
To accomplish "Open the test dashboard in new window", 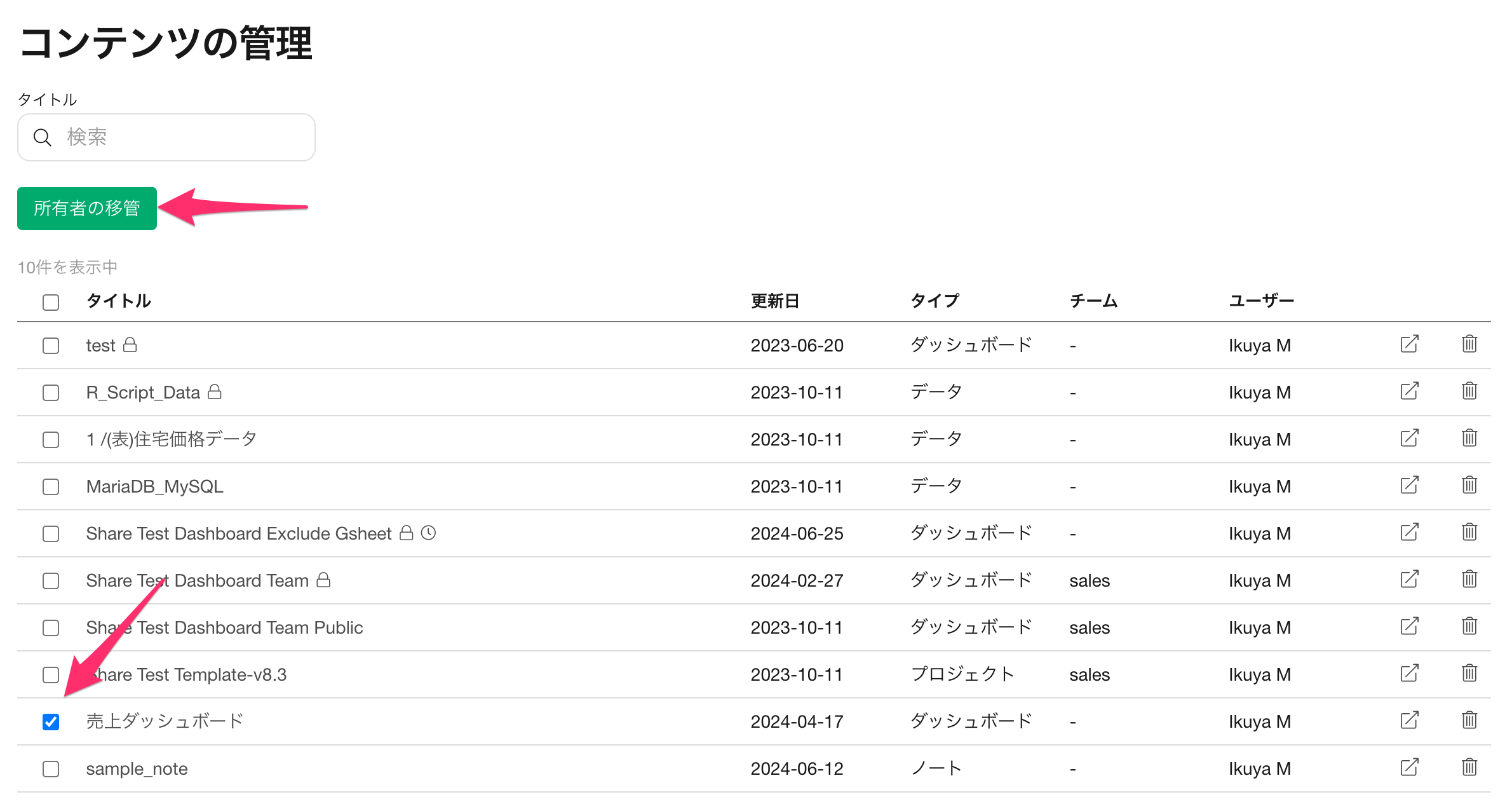I will pos(1409,344).
